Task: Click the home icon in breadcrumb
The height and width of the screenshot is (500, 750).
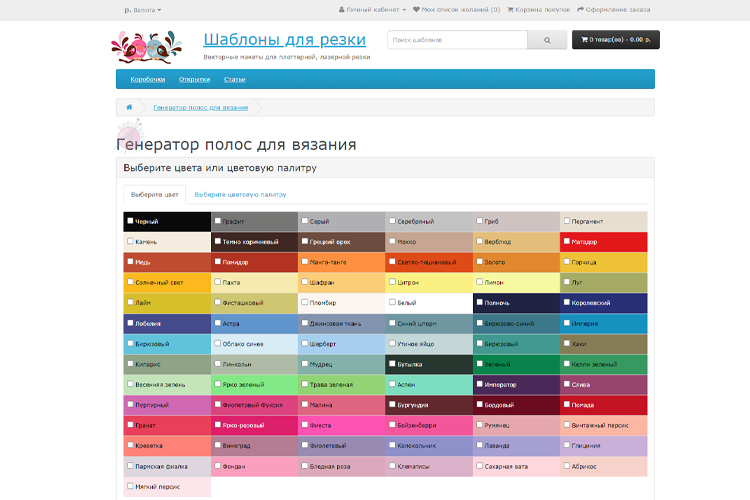Action: tap(129, 107)
